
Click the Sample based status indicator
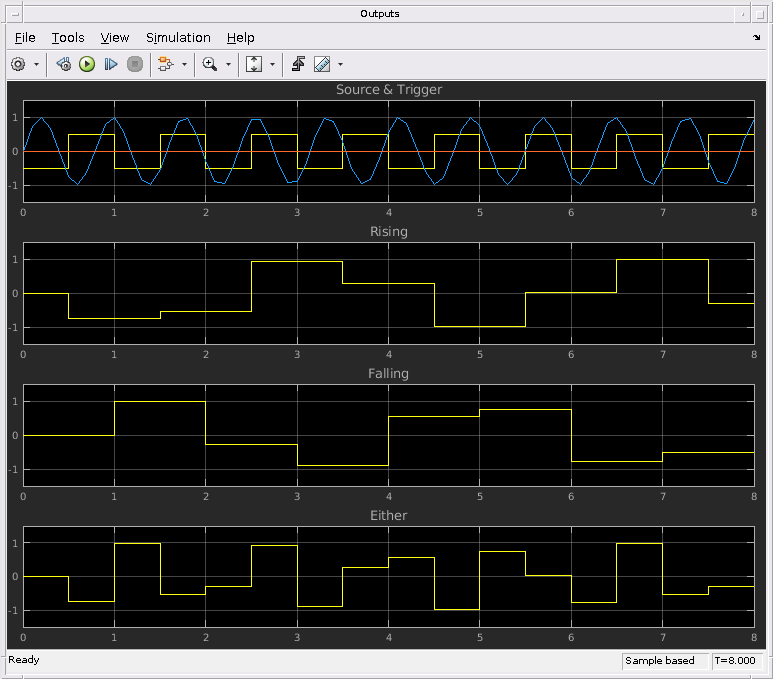(x=660, y=661)
